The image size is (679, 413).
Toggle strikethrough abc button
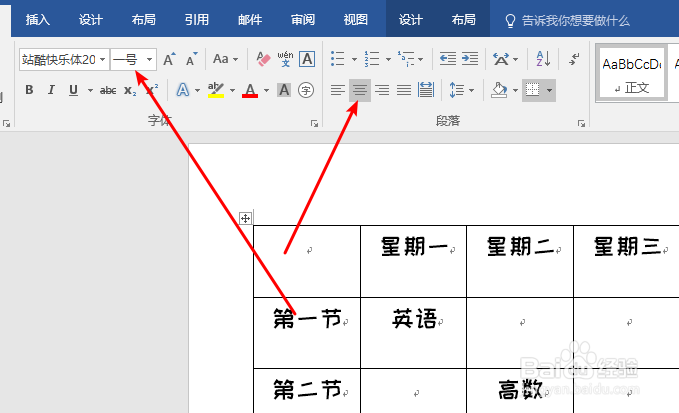pos(108,90)
